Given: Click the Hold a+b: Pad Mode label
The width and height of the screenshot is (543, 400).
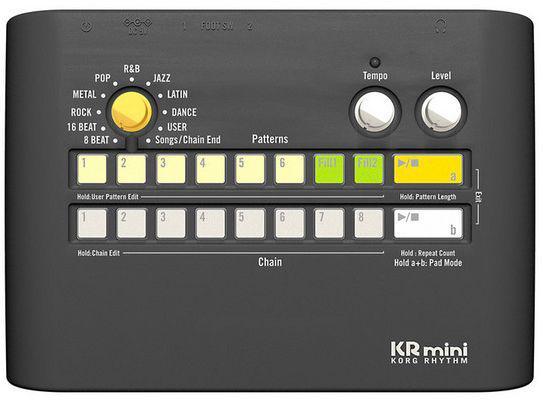Looking at the screenshot, I should (x=428, y=263).
